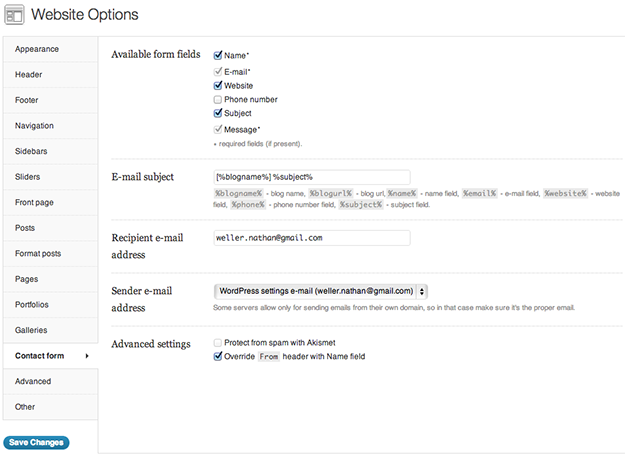Click the Website Options header icon

[15, 15]
